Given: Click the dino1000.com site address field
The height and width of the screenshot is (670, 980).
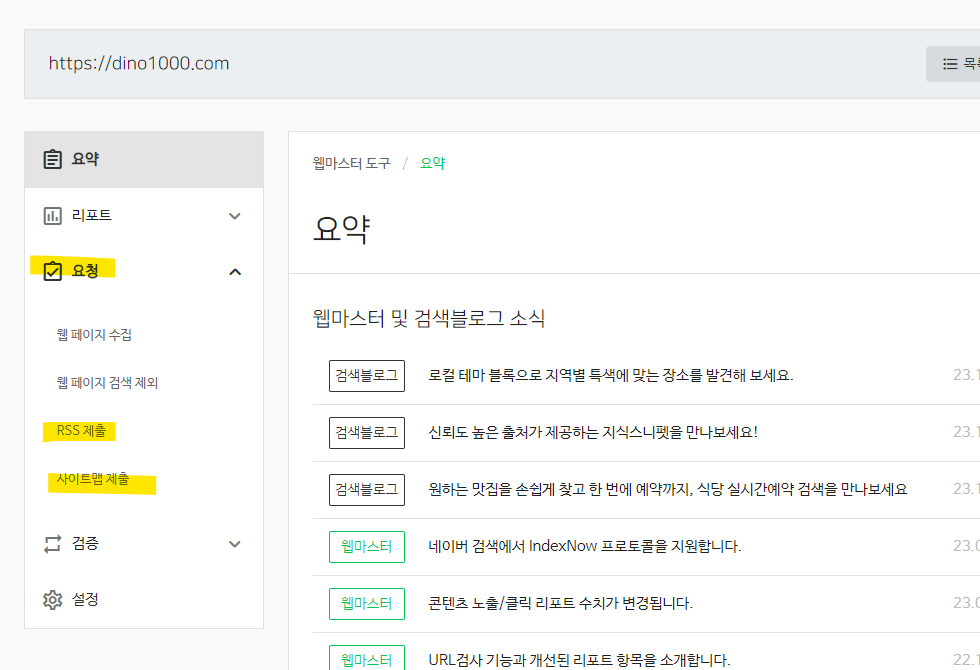Looking at the screenshot, I should (x=138, y=62).
